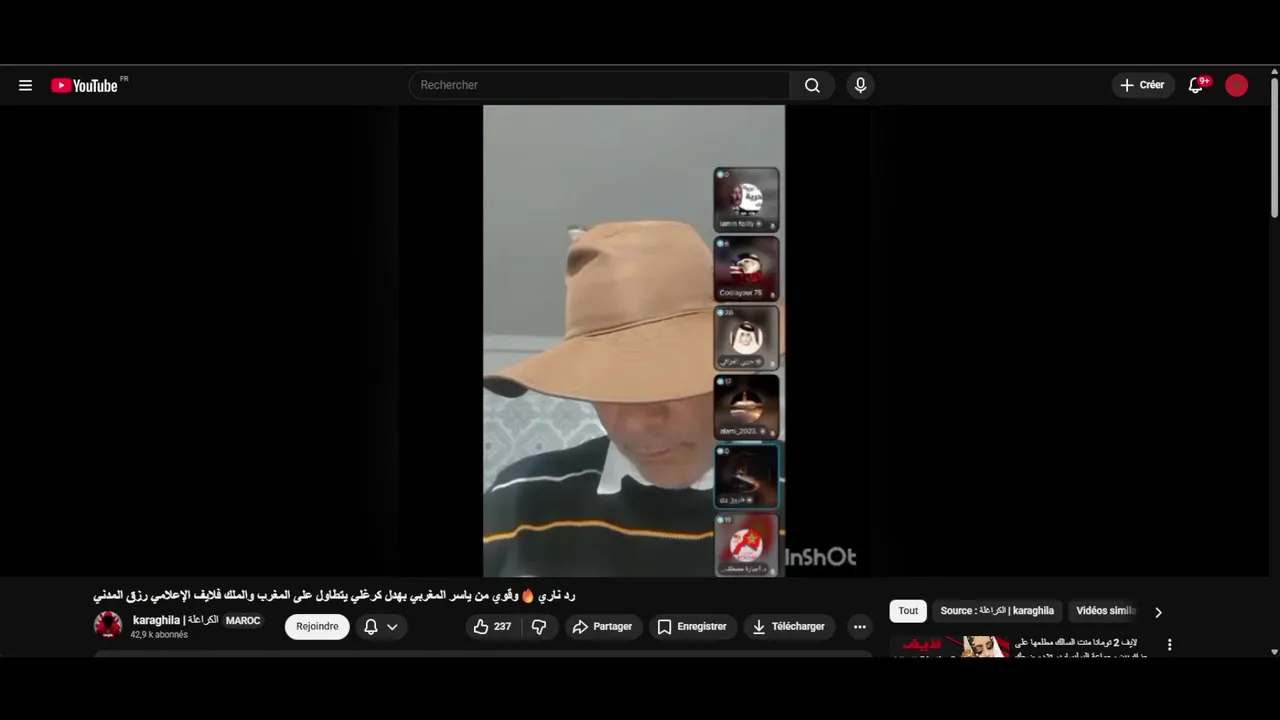Expand the subscription notification bell dropdown
The height and width of the screenshot is (720, 1280).
point(380,626)
